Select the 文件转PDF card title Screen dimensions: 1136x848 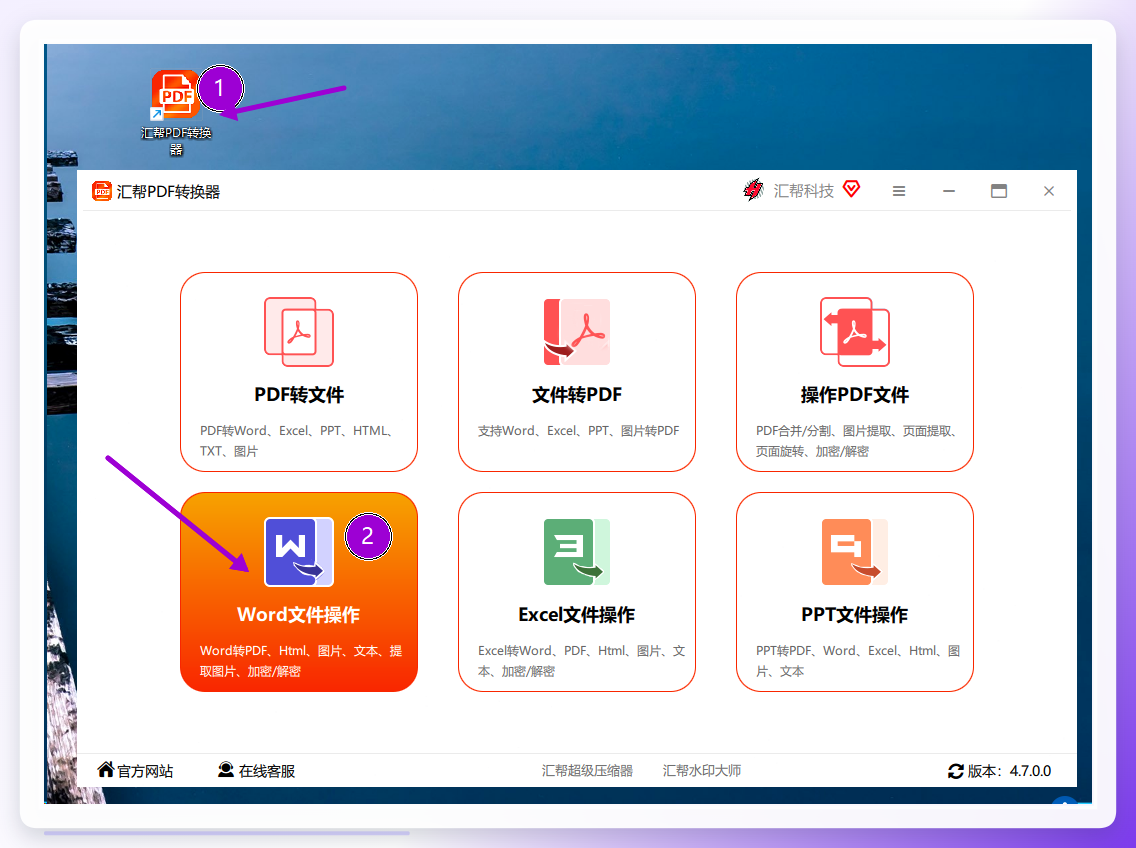point(577,395)
